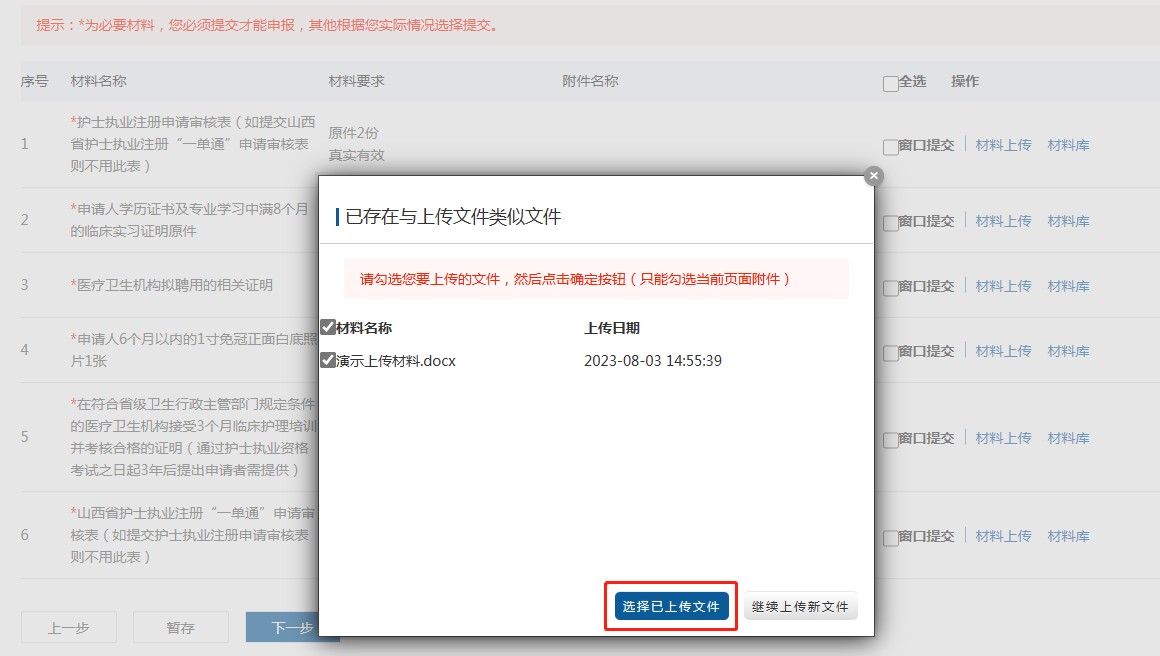This screenshot has height=656, width=1160.
Task: Uncheck the 演示上传材料.docx checkbox
Action: pyautogui.click(x=328, y=360)
